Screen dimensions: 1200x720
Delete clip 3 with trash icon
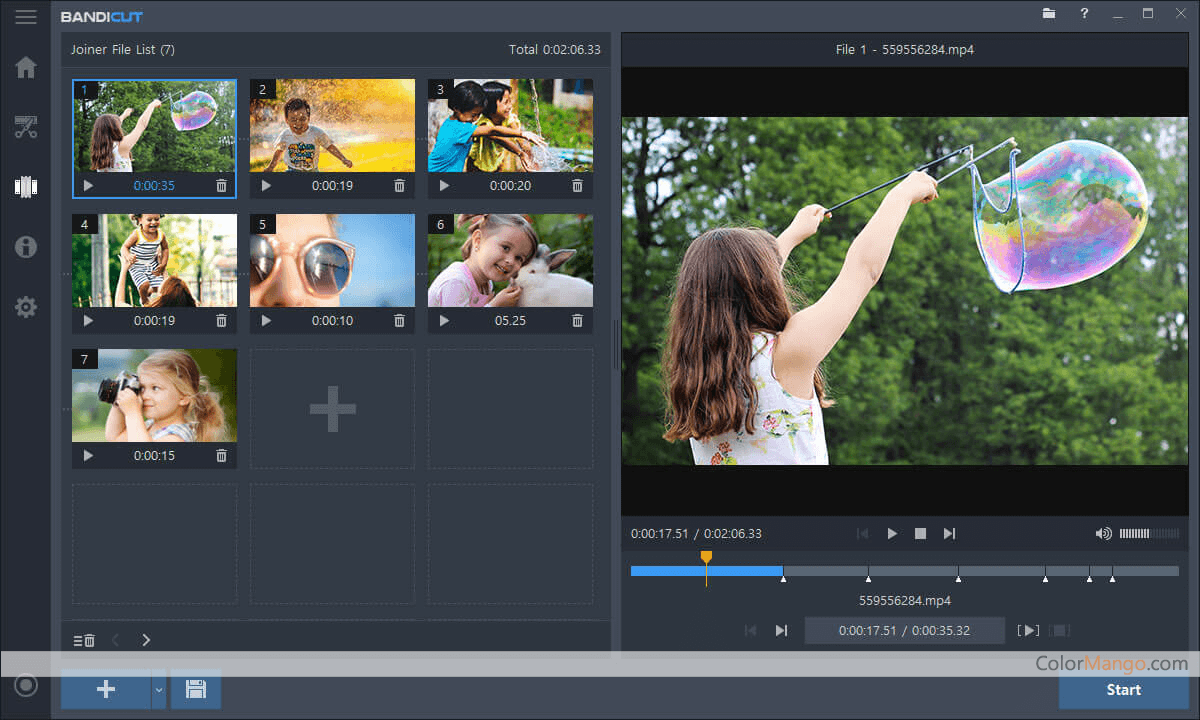[x=577, y=186]
